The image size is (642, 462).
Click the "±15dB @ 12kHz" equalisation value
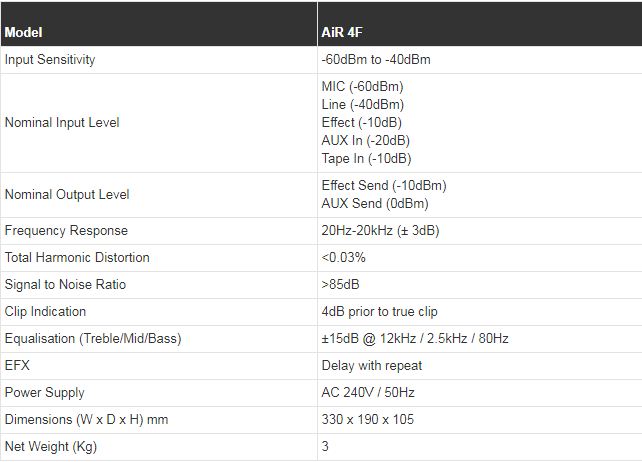coord(366,338)
